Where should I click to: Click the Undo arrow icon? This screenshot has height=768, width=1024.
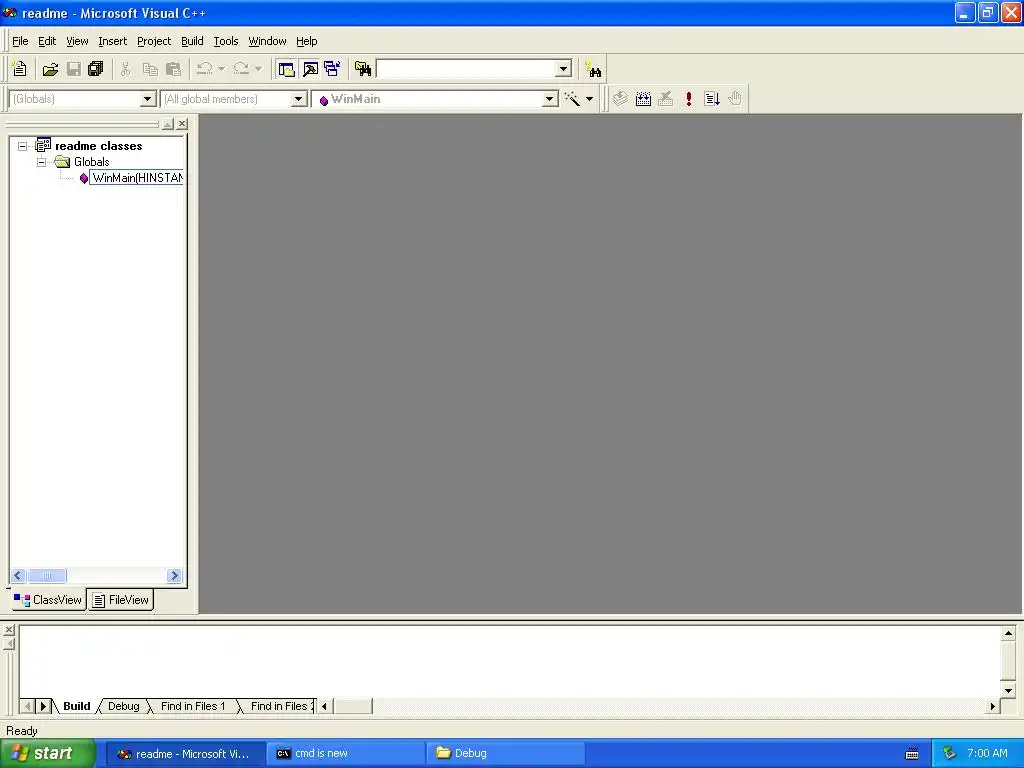point(204,69)
